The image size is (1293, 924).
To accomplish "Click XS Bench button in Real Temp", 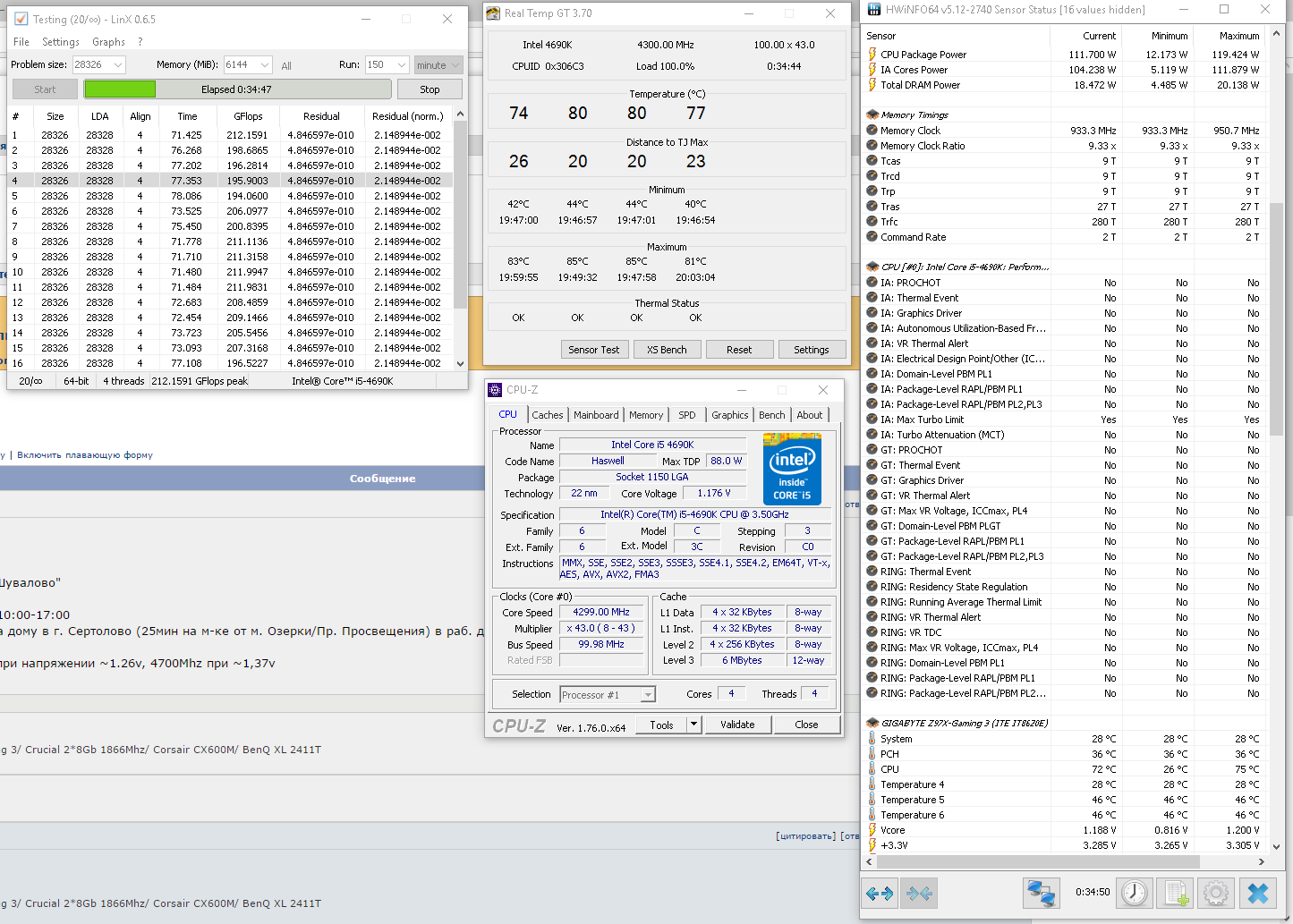I will 667,350.
